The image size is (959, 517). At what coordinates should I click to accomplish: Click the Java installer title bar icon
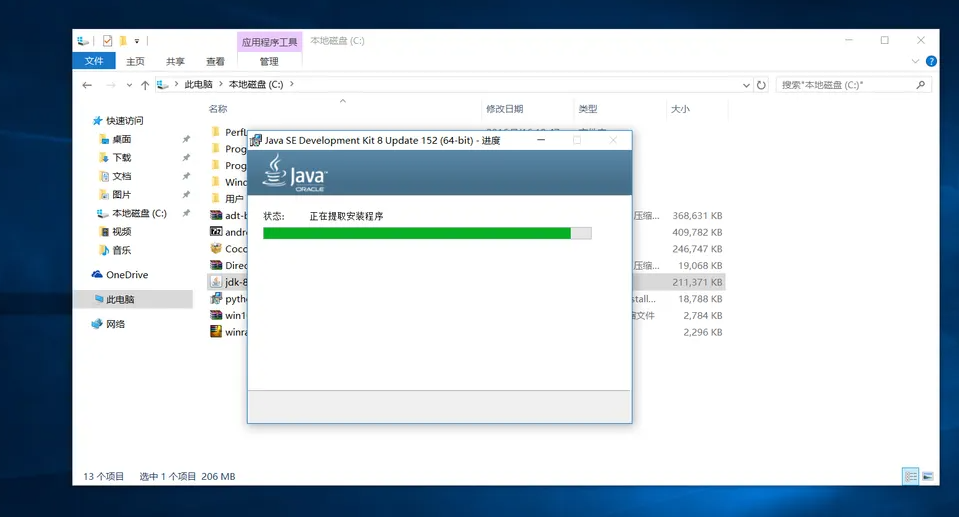[256, 141]
